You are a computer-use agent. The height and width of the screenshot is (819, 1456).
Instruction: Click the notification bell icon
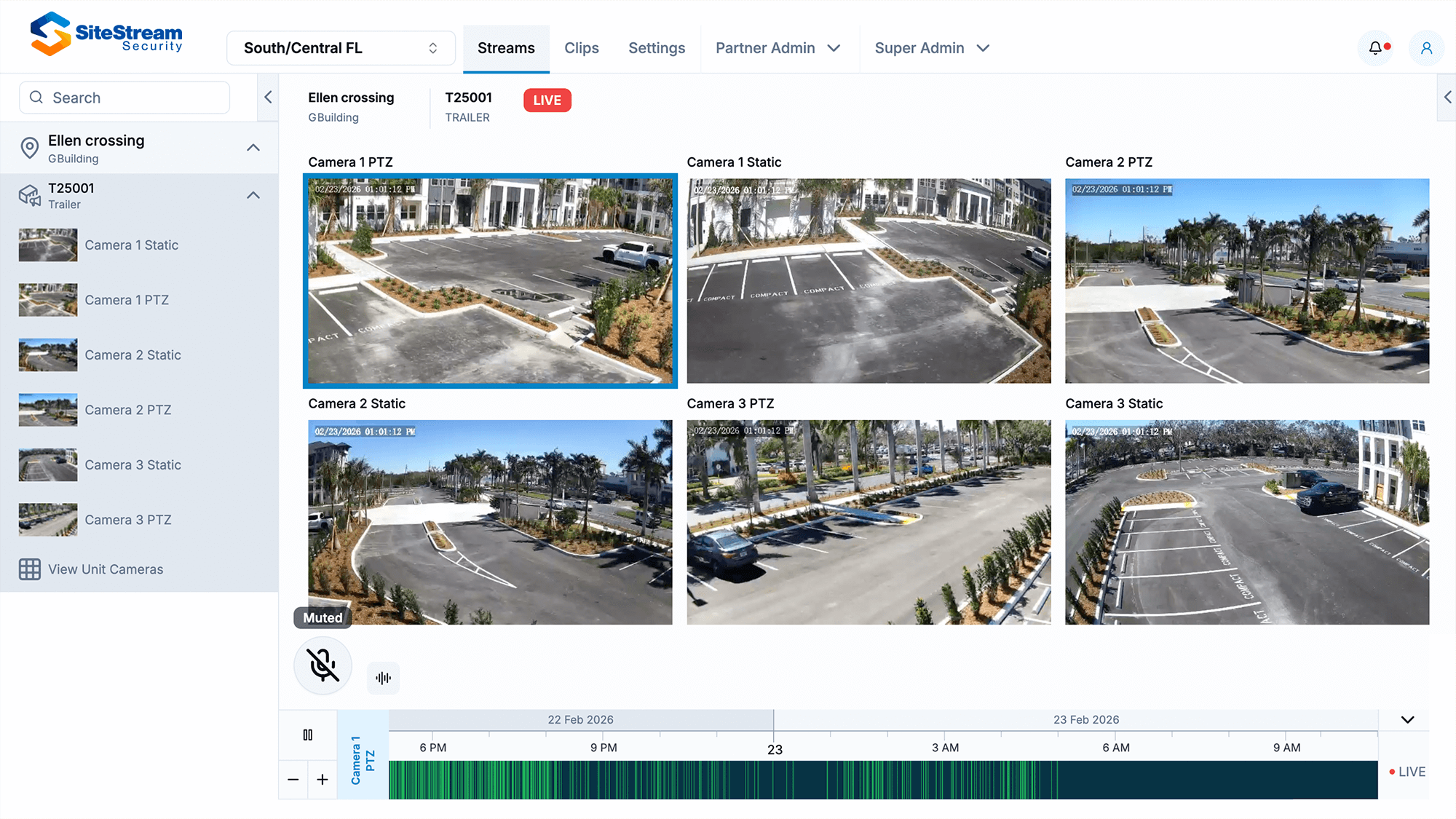tap(1376, 47)
